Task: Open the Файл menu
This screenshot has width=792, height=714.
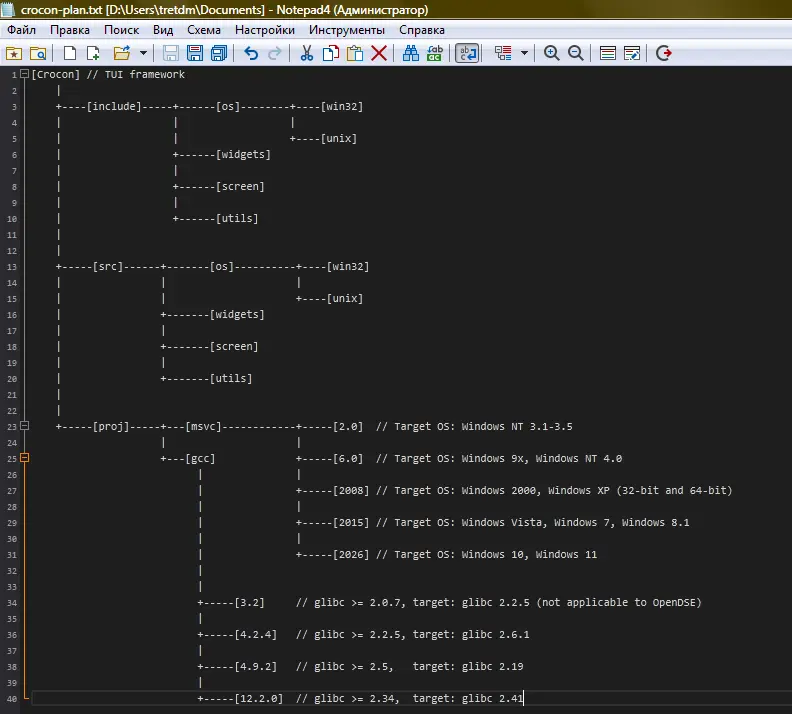Action: tap(22, 30)
